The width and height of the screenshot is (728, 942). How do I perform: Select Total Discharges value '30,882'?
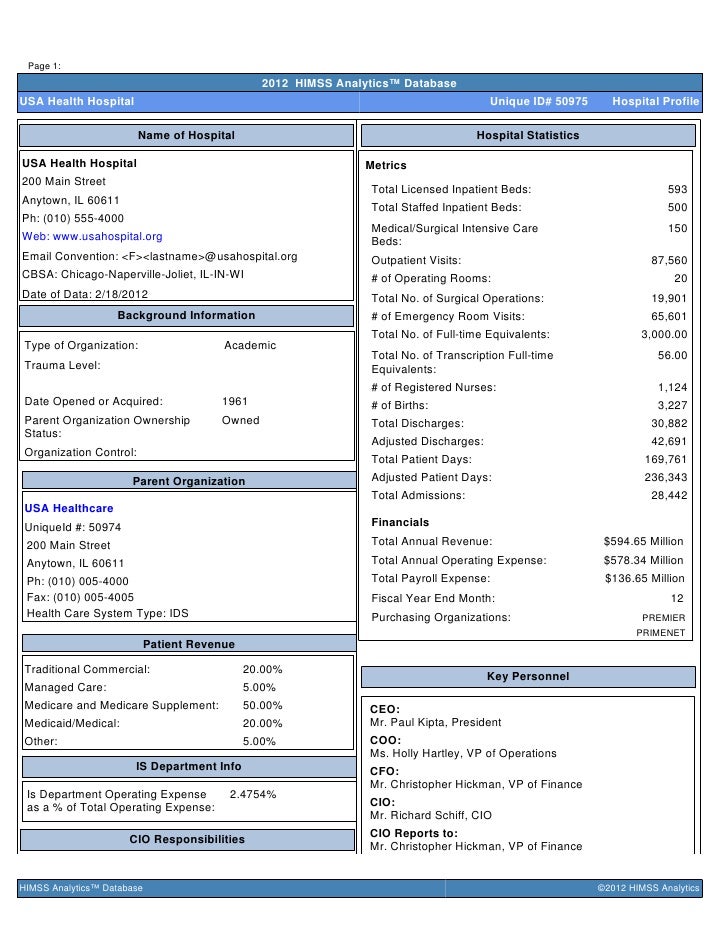669,424
